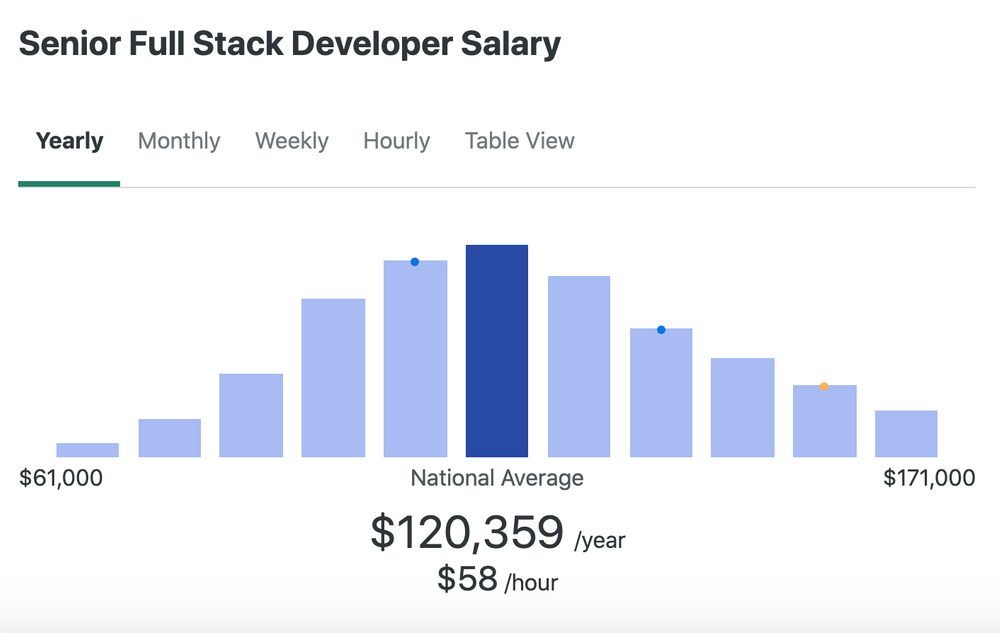This screenshot has width=1000, height=633.
Task: Switch to Table View
Action: coord(520,141)
